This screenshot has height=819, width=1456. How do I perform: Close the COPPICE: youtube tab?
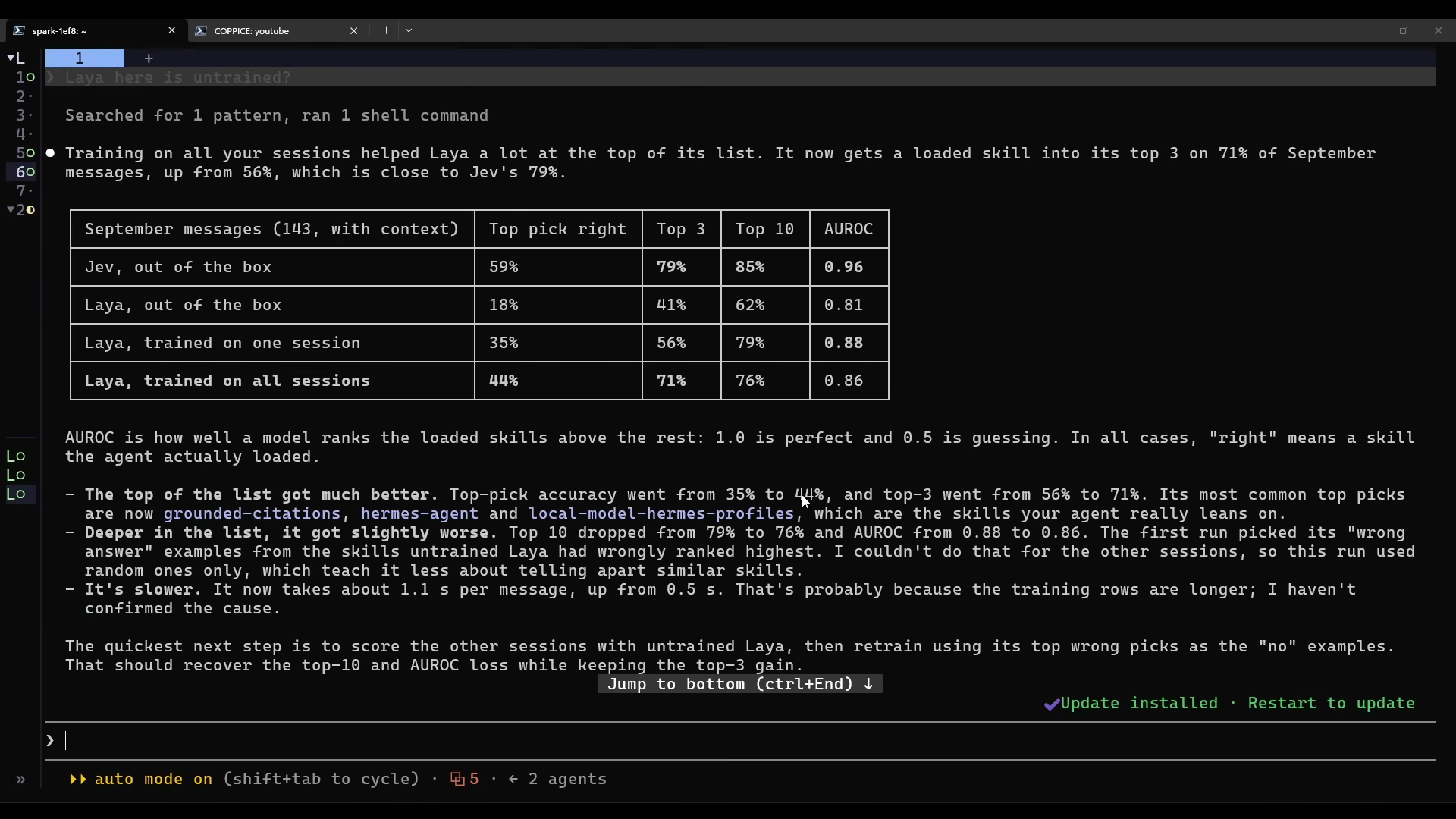coord(353,30)
